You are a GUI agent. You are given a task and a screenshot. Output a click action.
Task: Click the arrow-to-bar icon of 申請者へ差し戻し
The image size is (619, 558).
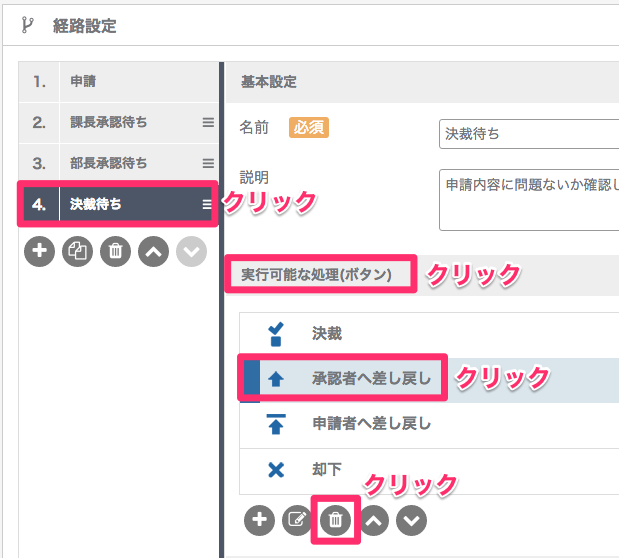(x=276, y=424)
